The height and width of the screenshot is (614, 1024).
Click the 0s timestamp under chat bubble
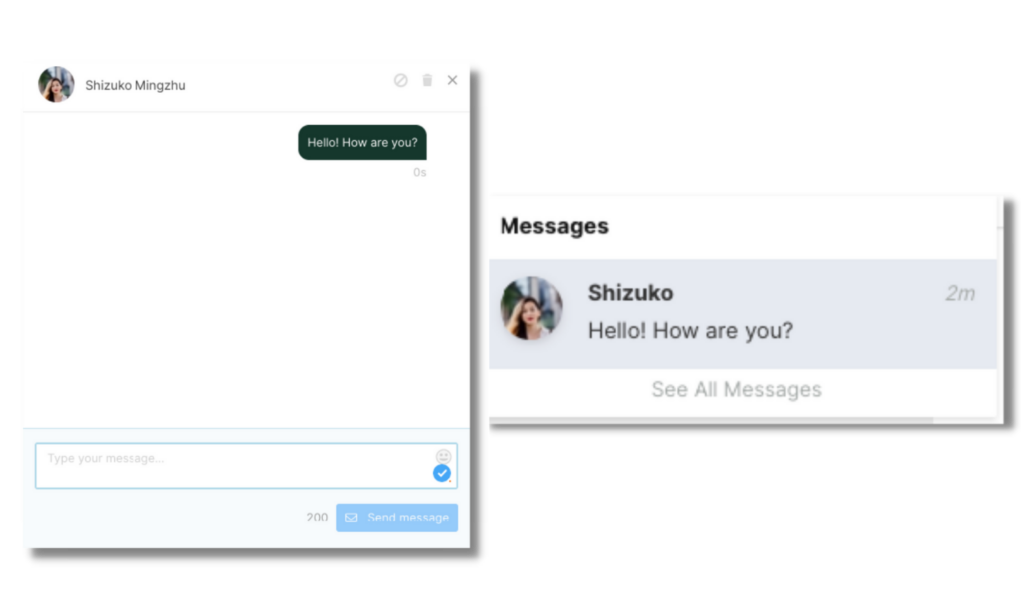click(420, 172)
